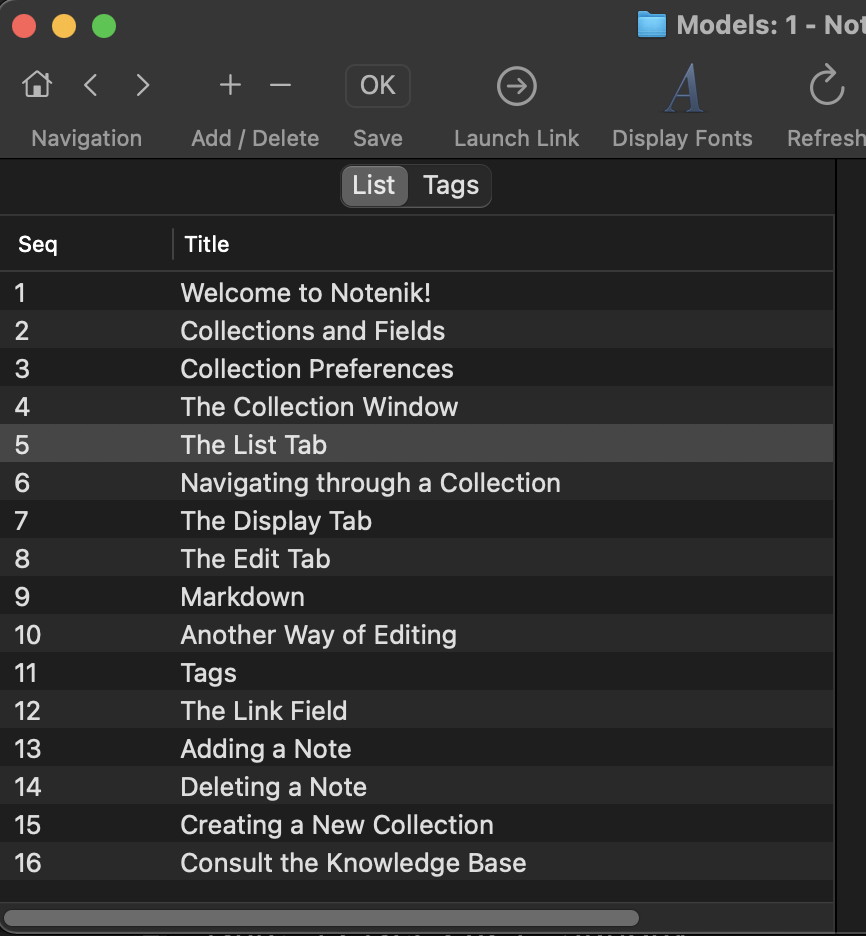Click the green maximize window button
Image resolution: width=866 pixels, height=936 pixels.
pos(104,26)
